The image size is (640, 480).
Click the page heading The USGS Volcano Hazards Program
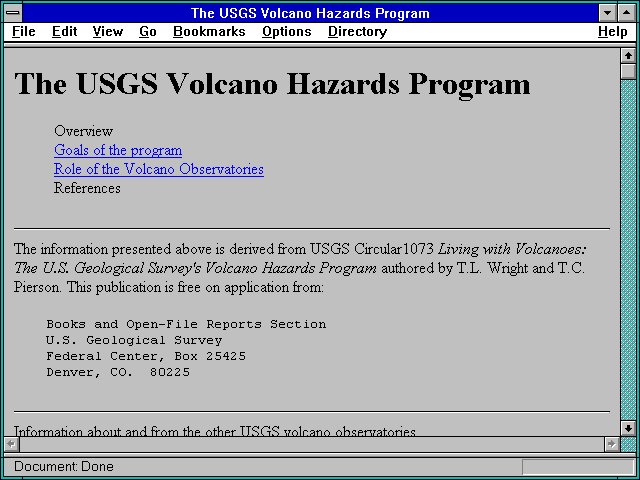click(272, 83)
